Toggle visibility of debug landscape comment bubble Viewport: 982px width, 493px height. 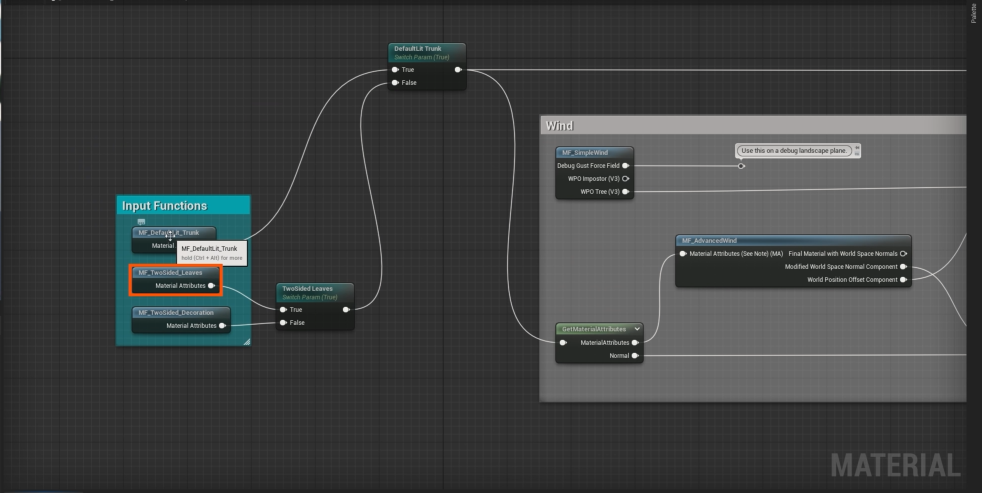coord(857,153)
